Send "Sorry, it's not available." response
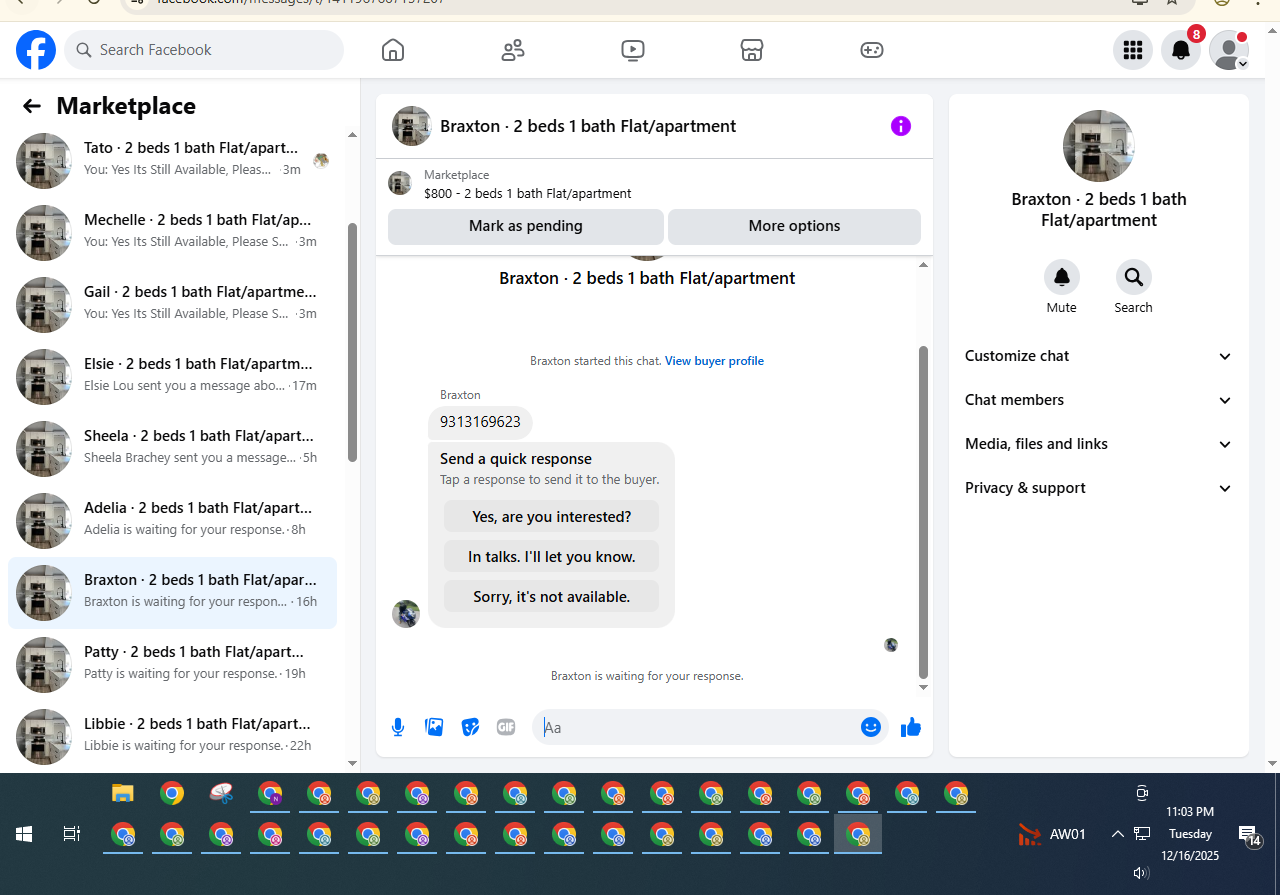 tap(551, 597)
